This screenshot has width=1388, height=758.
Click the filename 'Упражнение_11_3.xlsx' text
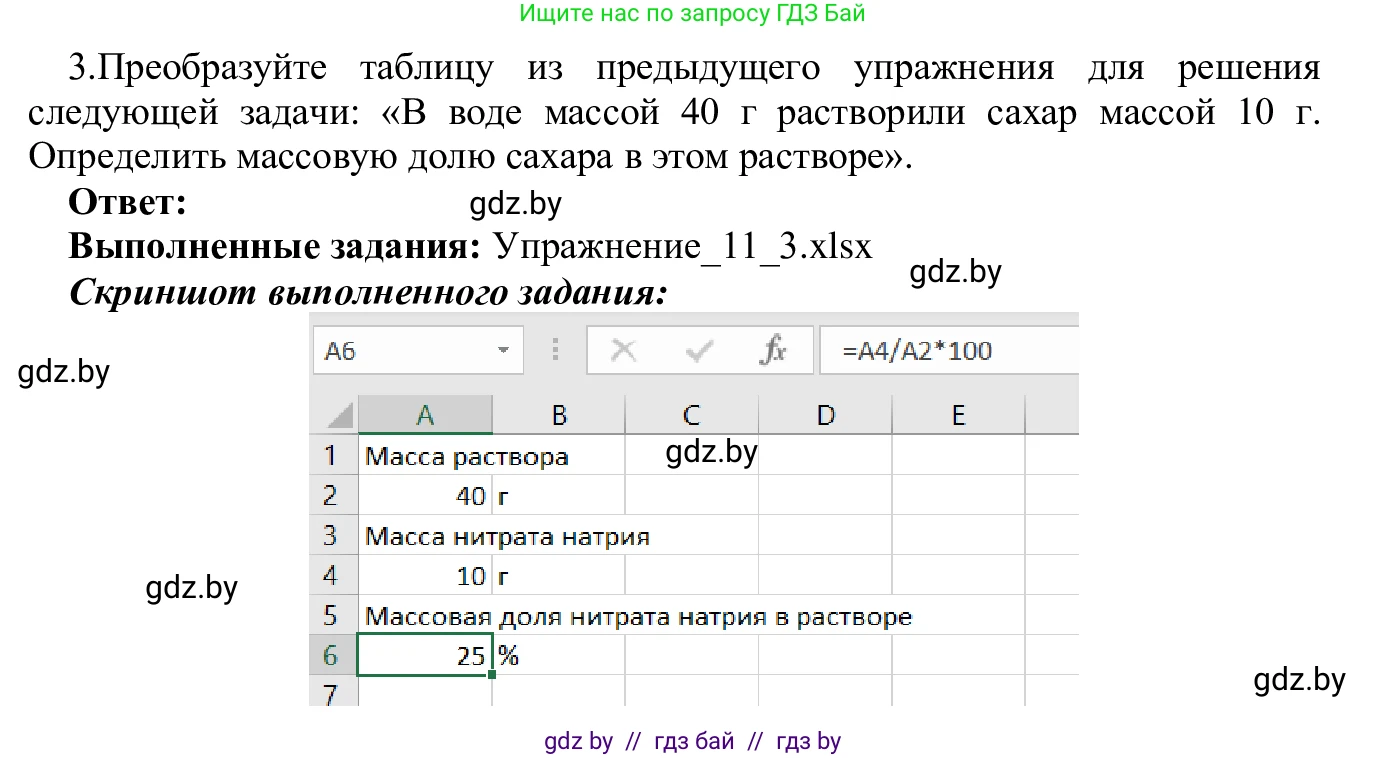click(x=680, y=246)
